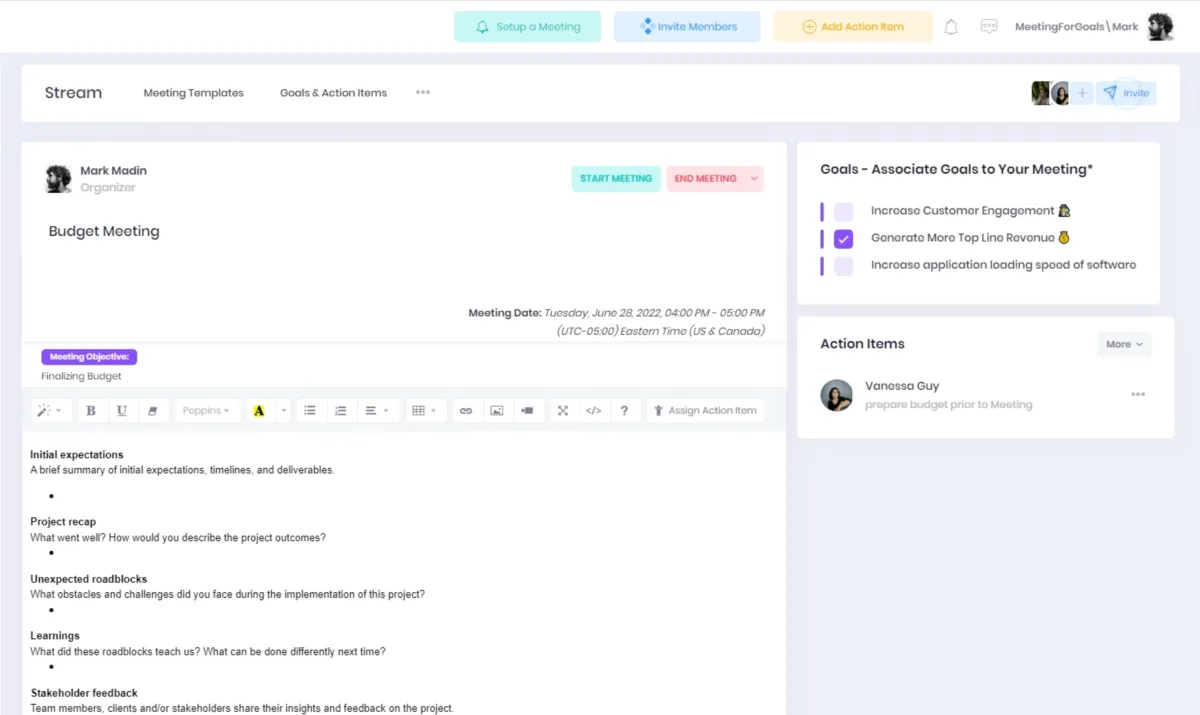Toggle fullscreen editor mode
The image size is (1200, 715).
563,411
